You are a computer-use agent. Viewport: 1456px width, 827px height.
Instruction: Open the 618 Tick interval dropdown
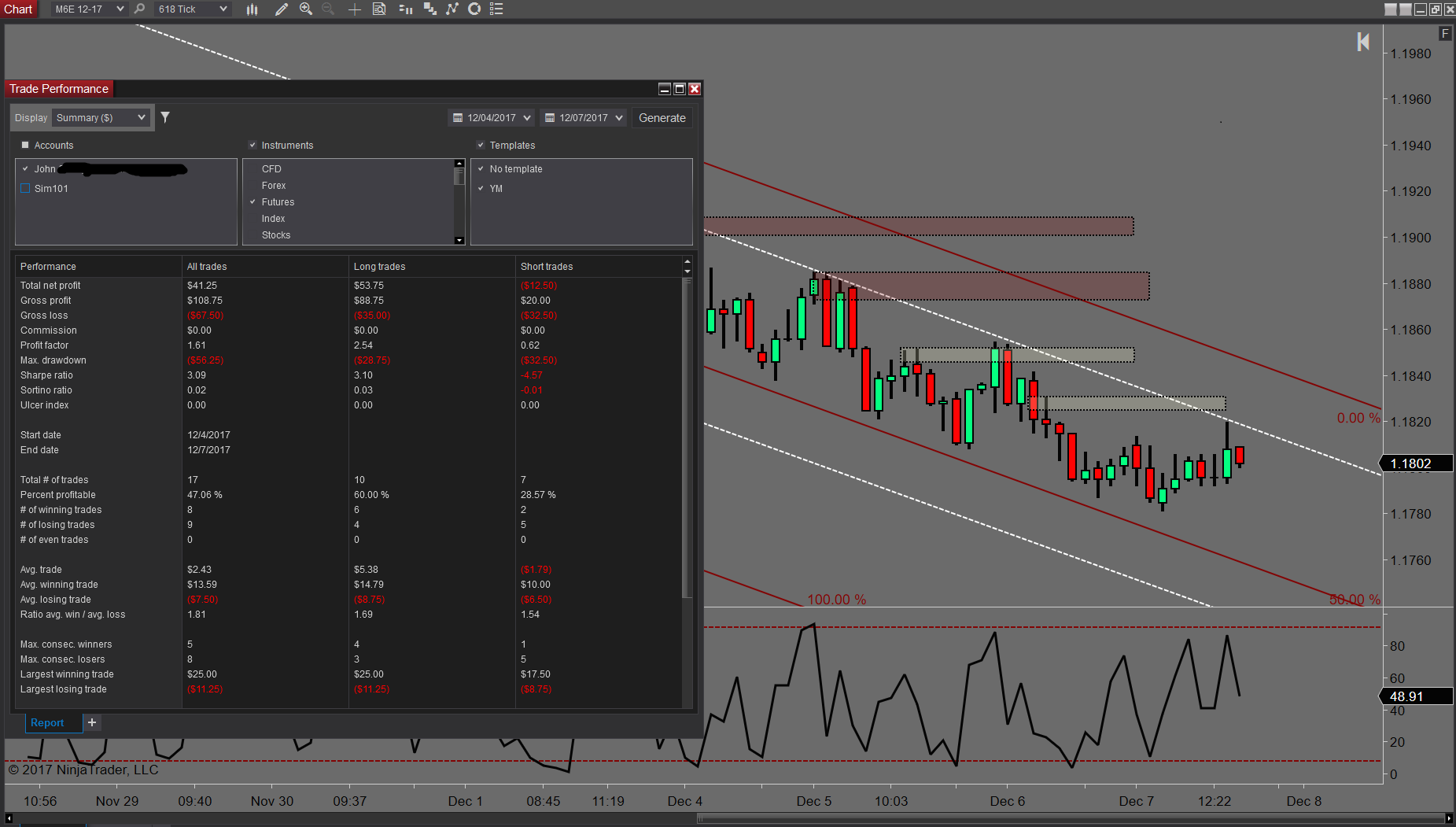pos(192,9)
